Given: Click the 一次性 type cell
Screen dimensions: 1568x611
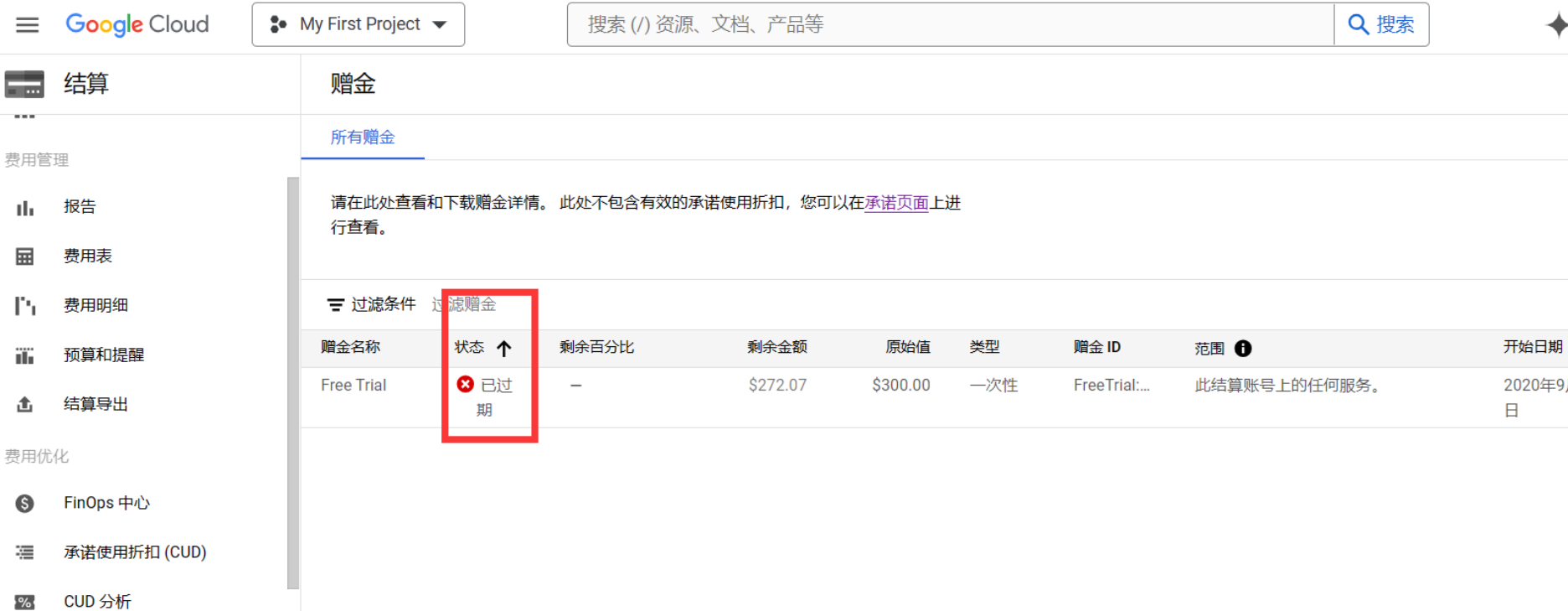Looking at the screenshot, I should click(x=993, y=386).
